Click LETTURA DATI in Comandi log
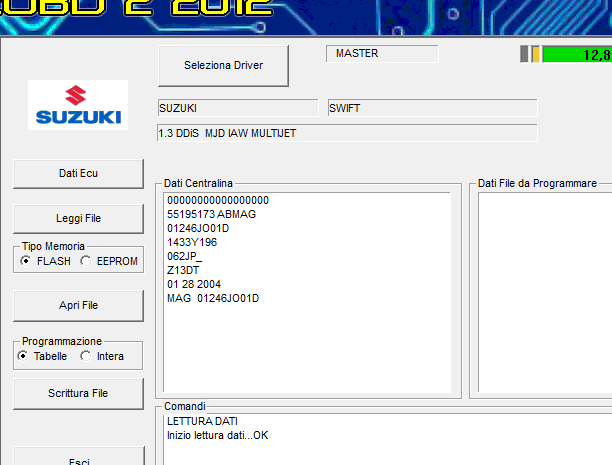The height and width of the screenshot is (465, 612). pyautogui.click(x=202, y=421)
